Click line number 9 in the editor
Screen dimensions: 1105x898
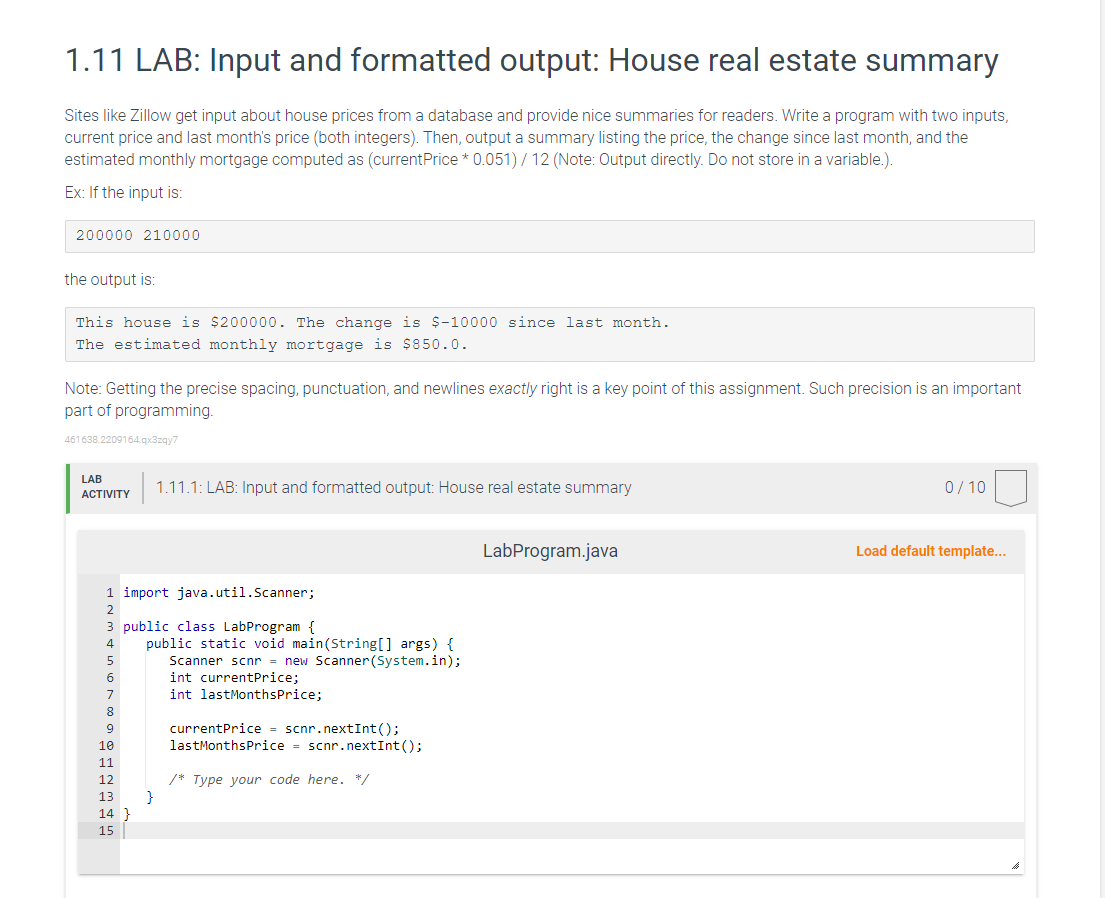tap(109, 728)
